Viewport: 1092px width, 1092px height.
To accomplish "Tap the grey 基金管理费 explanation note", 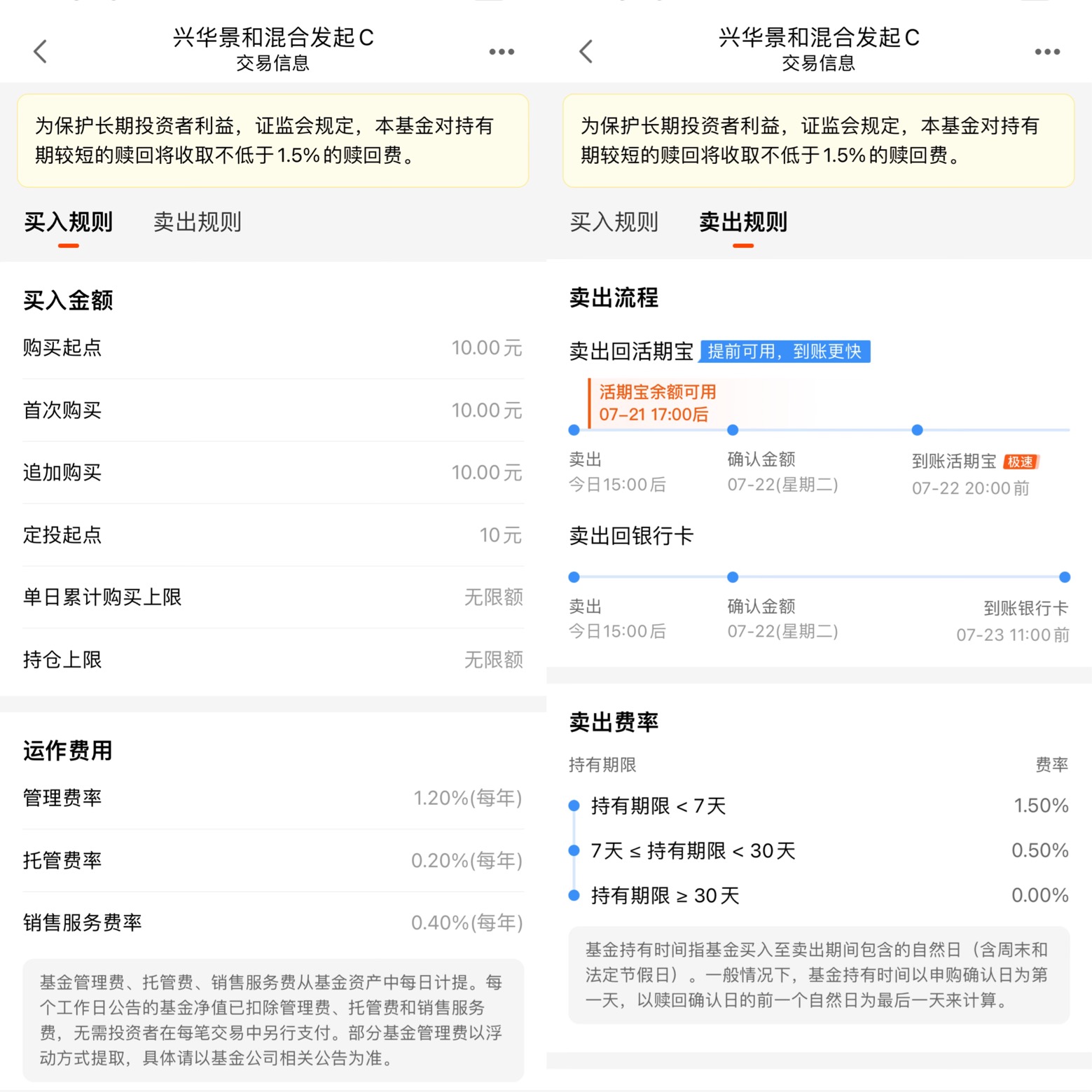I will (273, 1021).
